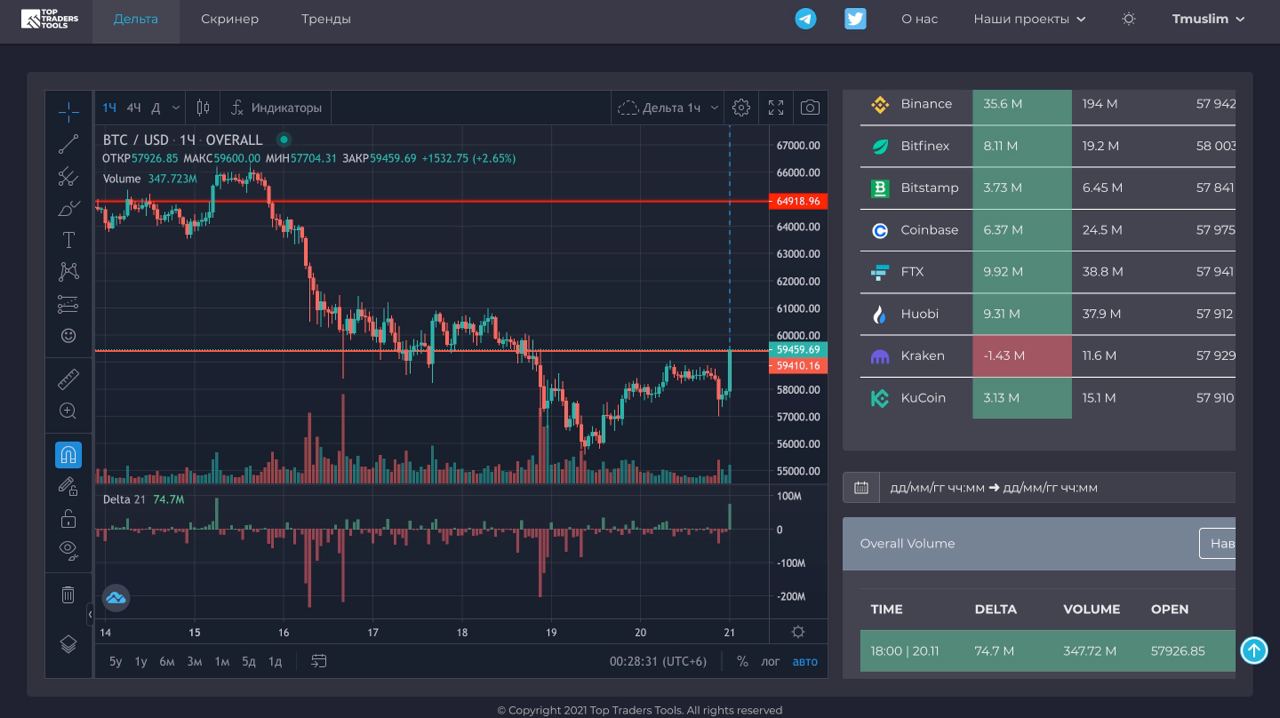The width and height of the screenshot is (1280, 718).
Task: Open the go to date icon
Action: point(319,661)
